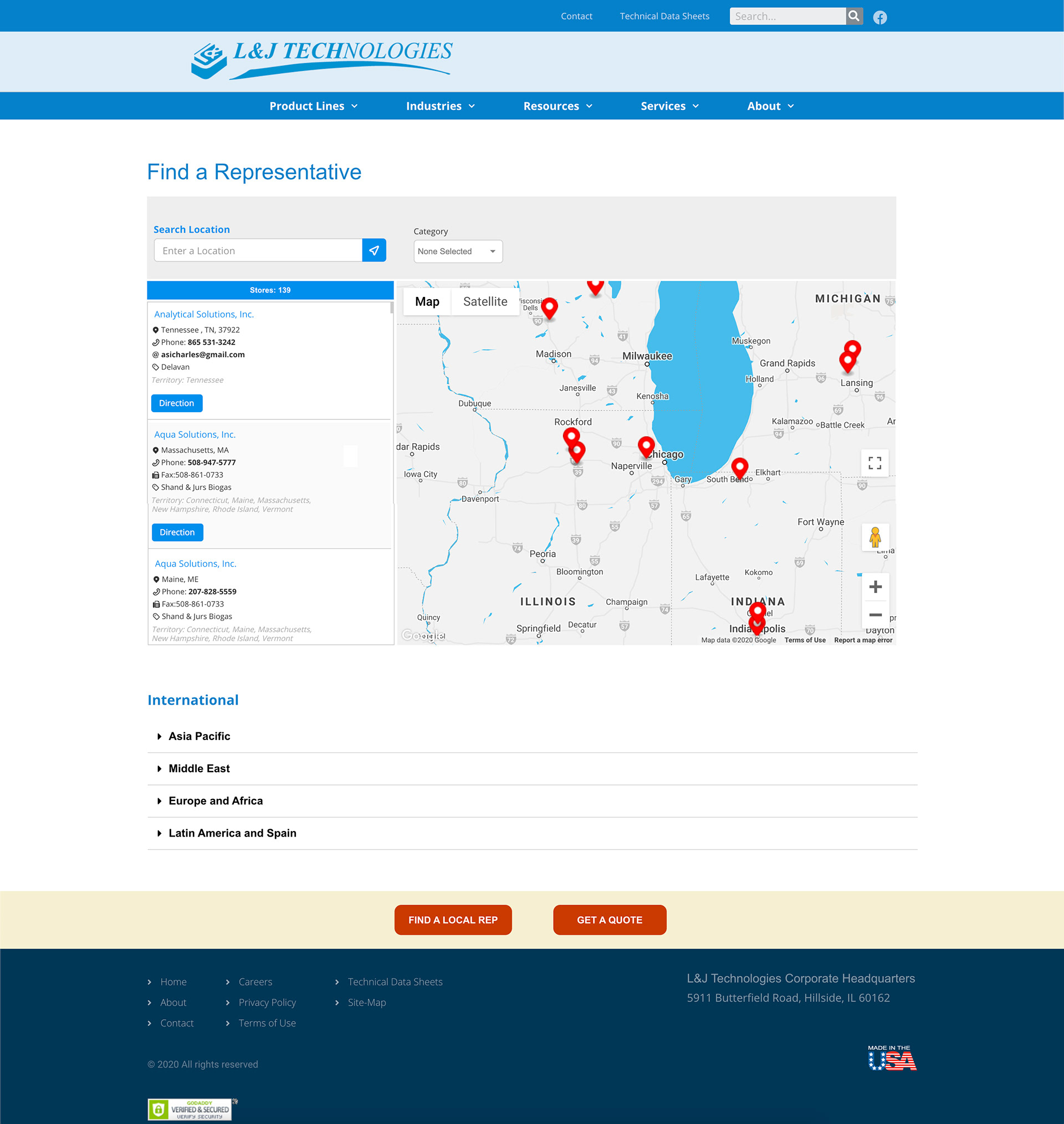The image size is (1064, 1124).
Task: Click the Get a Quote button
Action: 609,920
